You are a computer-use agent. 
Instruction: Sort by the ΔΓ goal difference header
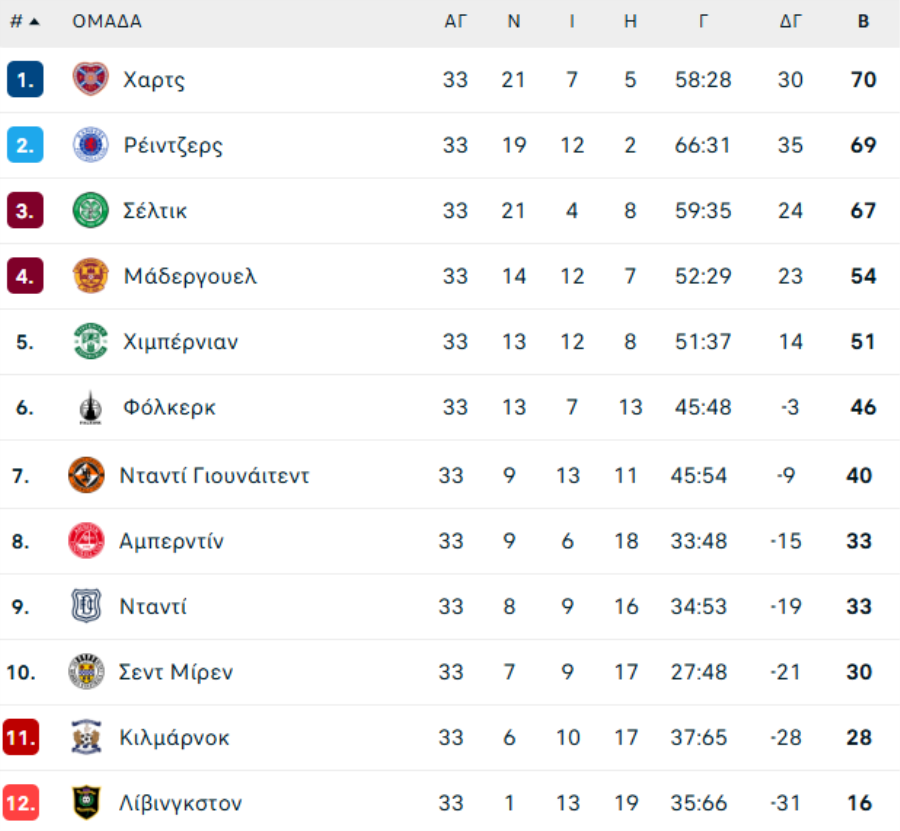coord(790,22)
